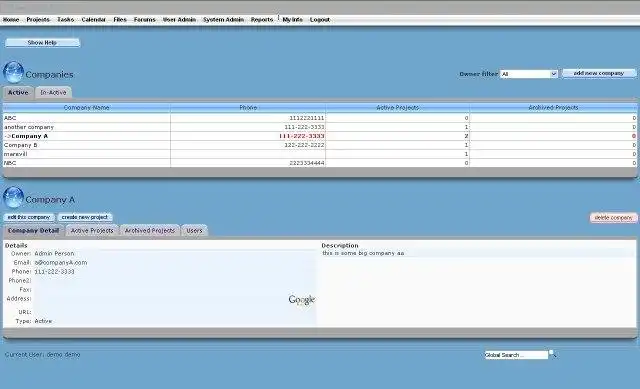
Task: Sort by Company Name column header
Action: tap(87, 108)
